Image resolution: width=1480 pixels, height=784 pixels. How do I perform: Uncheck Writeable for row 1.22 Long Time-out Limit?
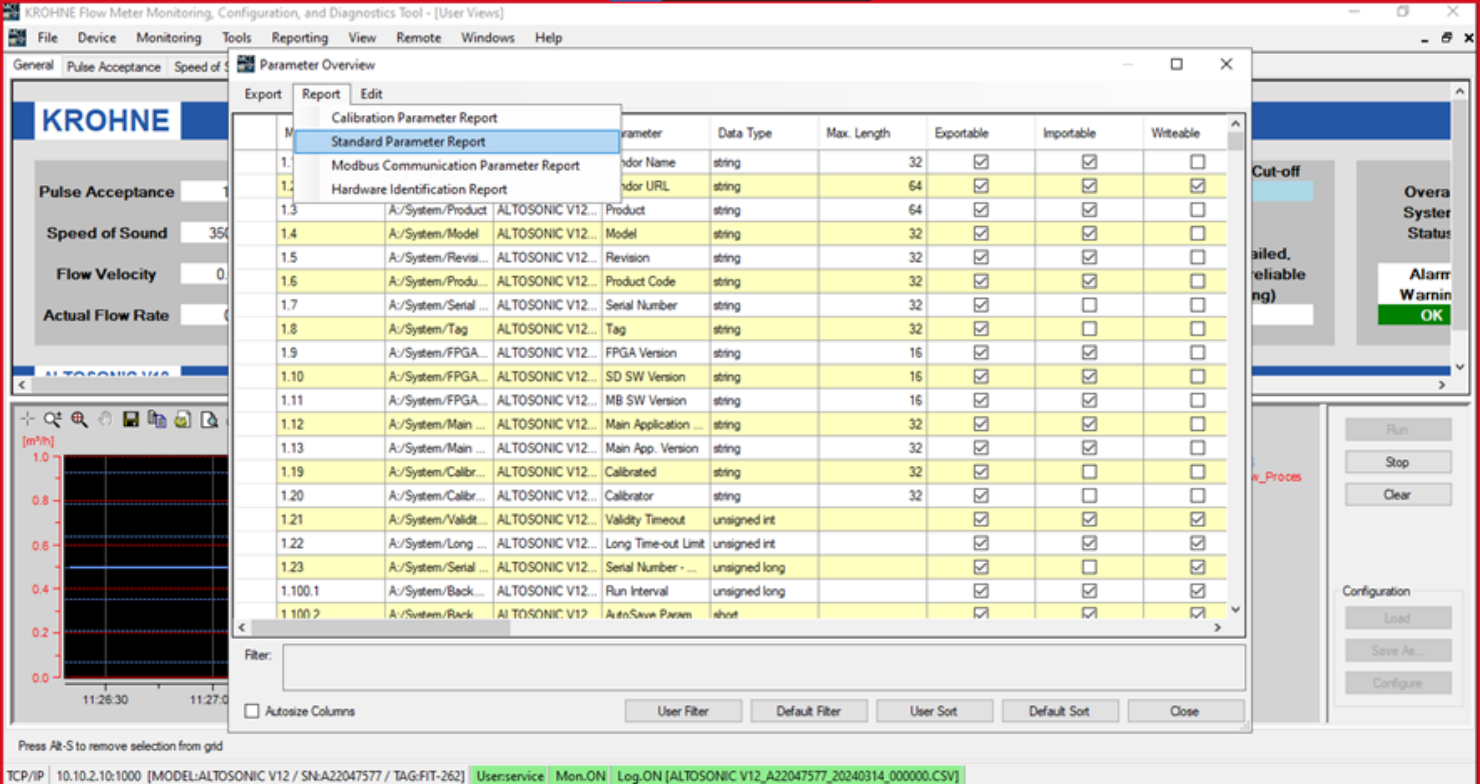pos(1197,543)
